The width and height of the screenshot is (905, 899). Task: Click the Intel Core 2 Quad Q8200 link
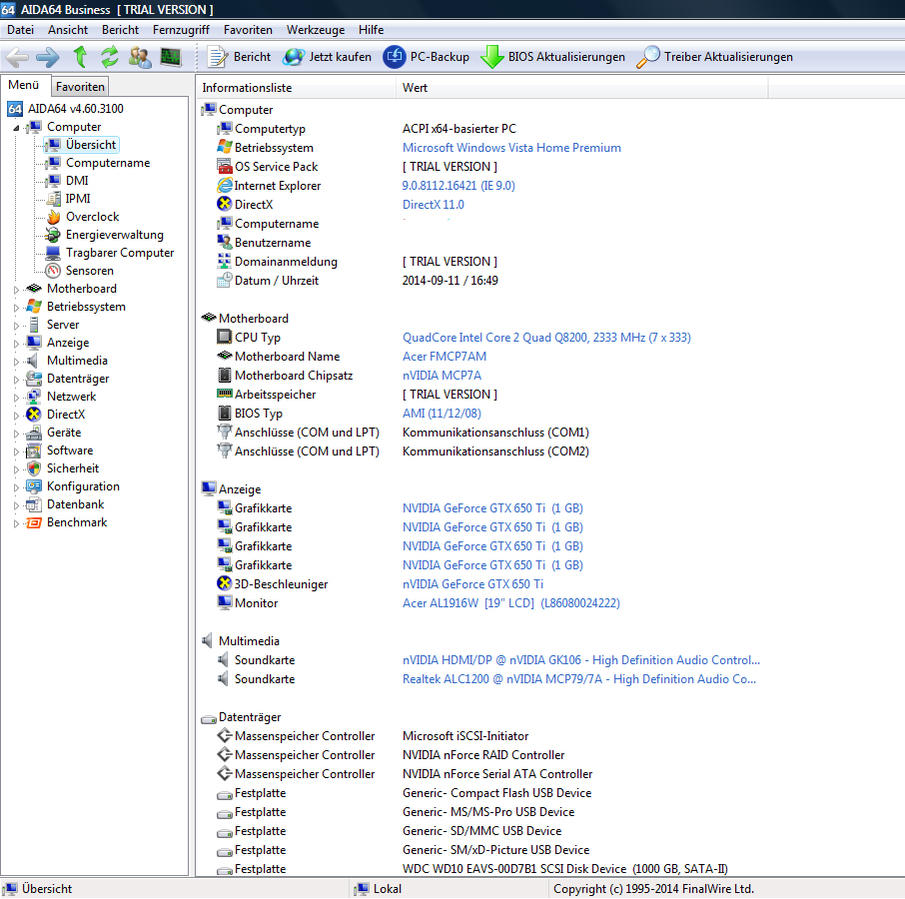point(546,338)
